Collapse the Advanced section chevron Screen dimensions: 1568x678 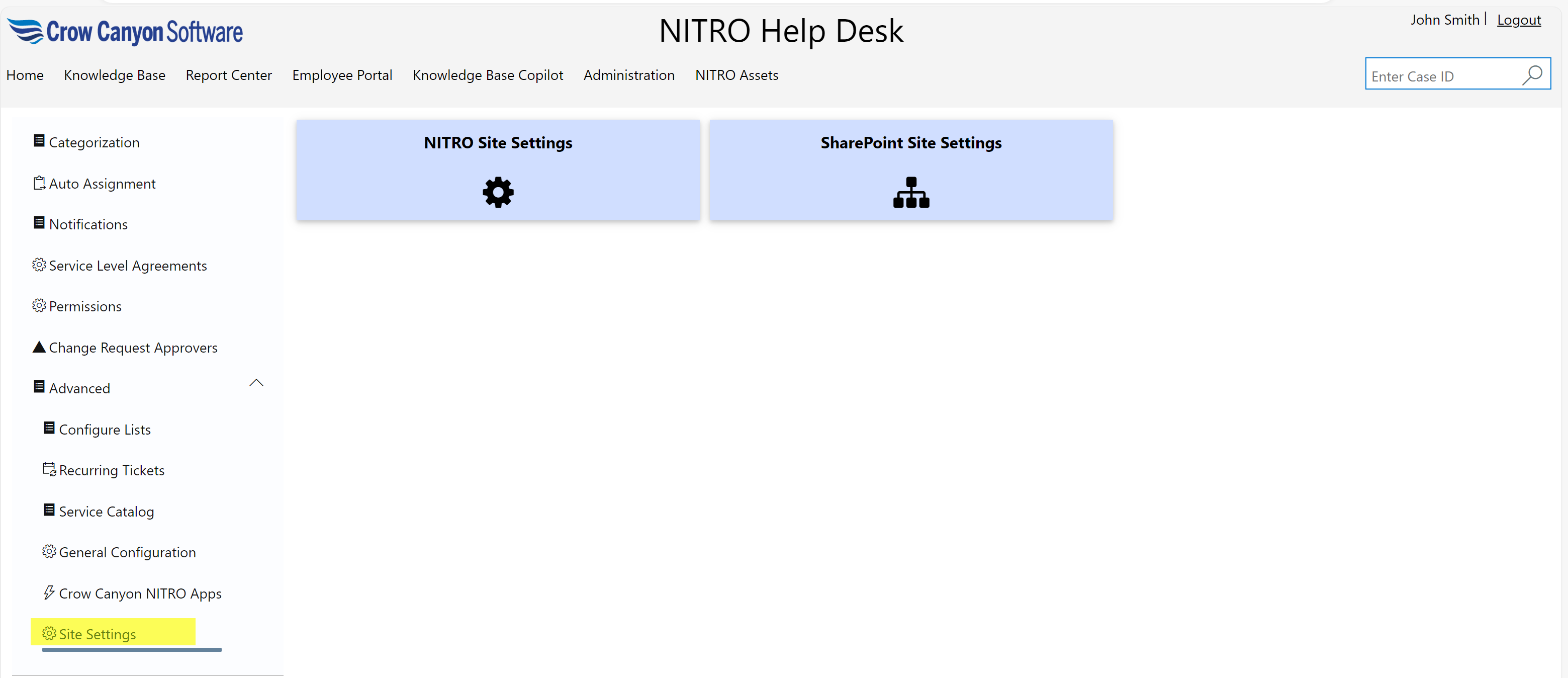point(256,383)
